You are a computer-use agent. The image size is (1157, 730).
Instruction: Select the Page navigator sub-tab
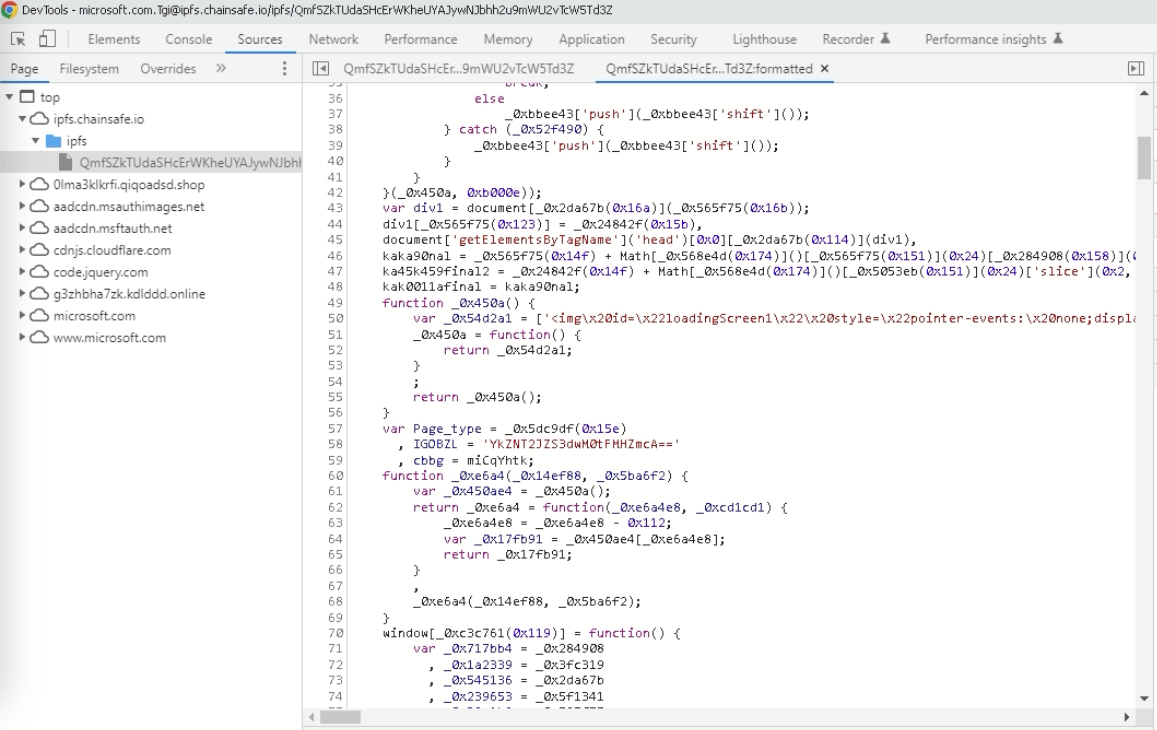(24, 69)
